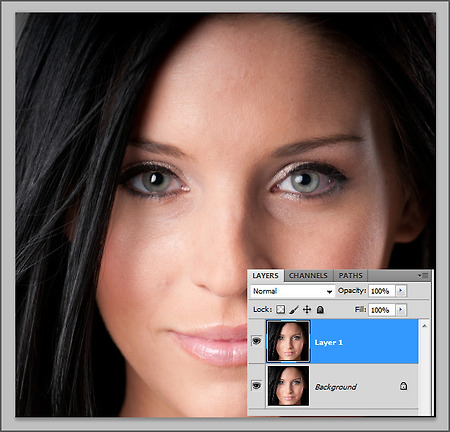Toggle lock image pixels brush icon
Screen dimensions: 450x432
tap(294, 310)
